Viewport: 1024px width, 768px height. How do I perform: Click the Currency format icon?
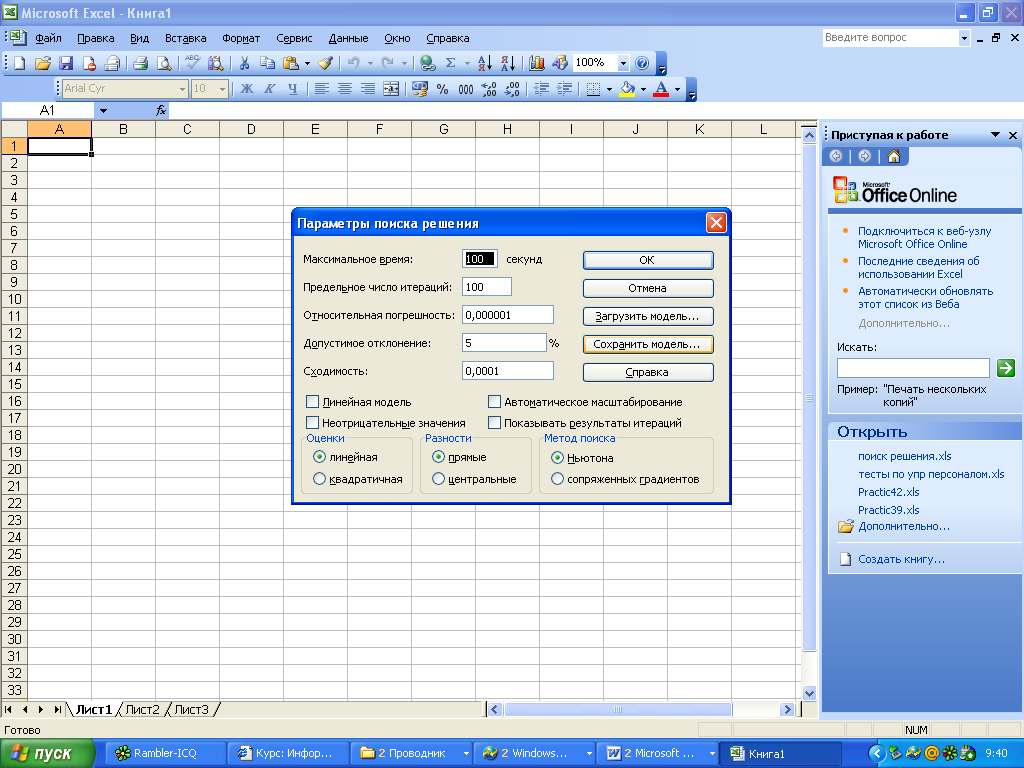[419, 89]
